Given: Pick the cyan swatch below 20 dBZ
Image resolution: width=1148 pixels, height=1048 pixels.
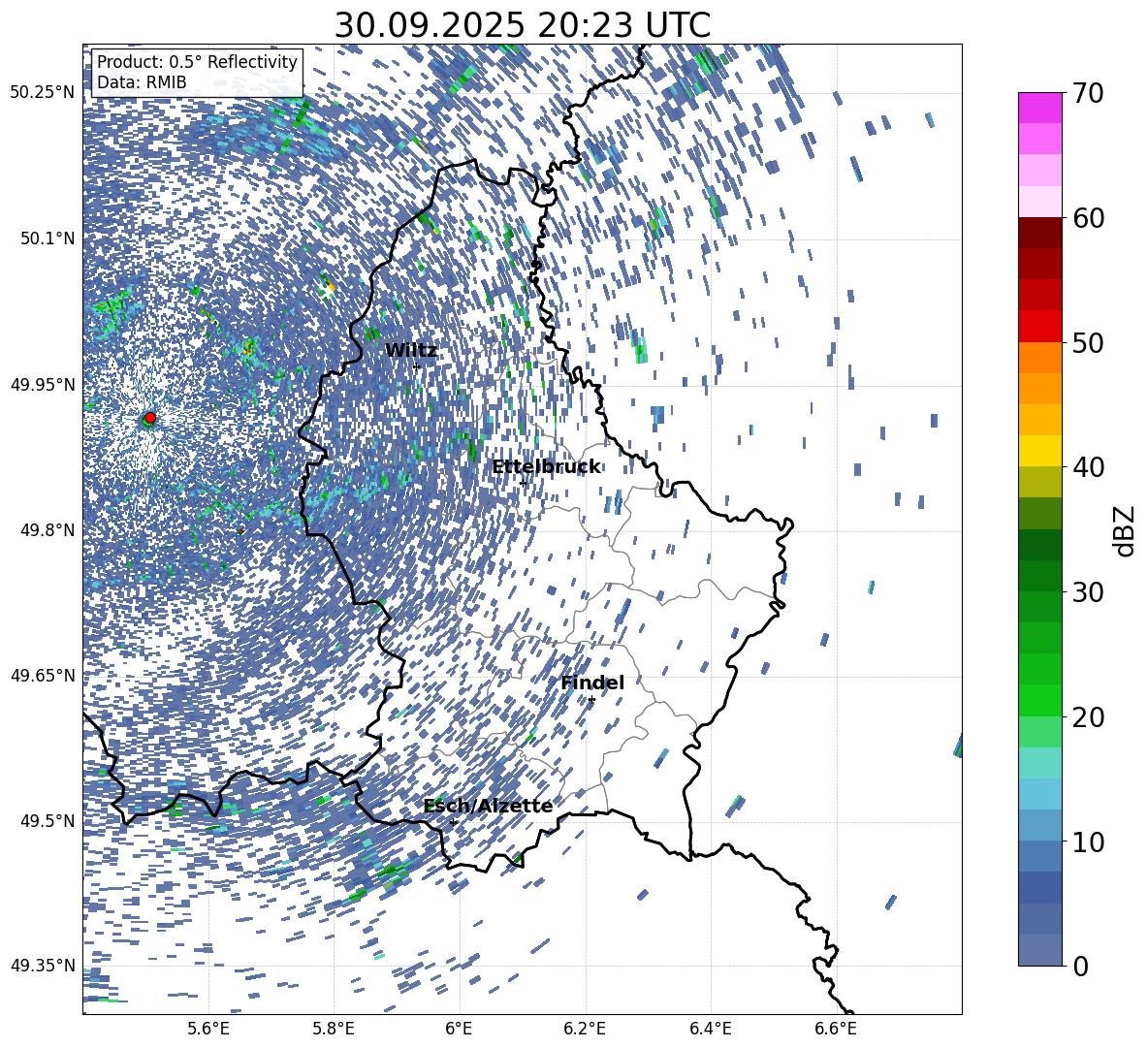Looking at the screenshot, I should pyautogui.click(x=1039, y=763).
